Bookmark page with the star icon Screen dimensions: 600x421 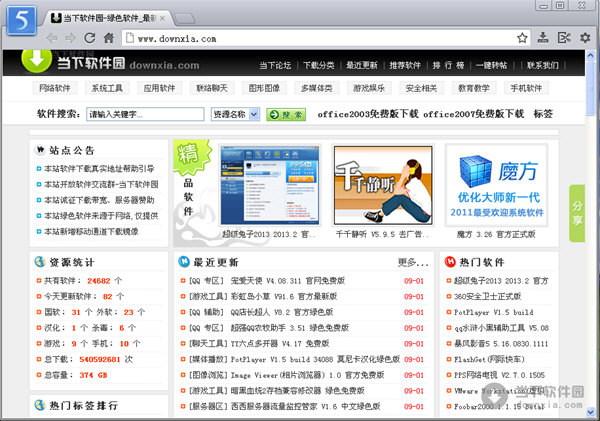(x=522, y=38)
